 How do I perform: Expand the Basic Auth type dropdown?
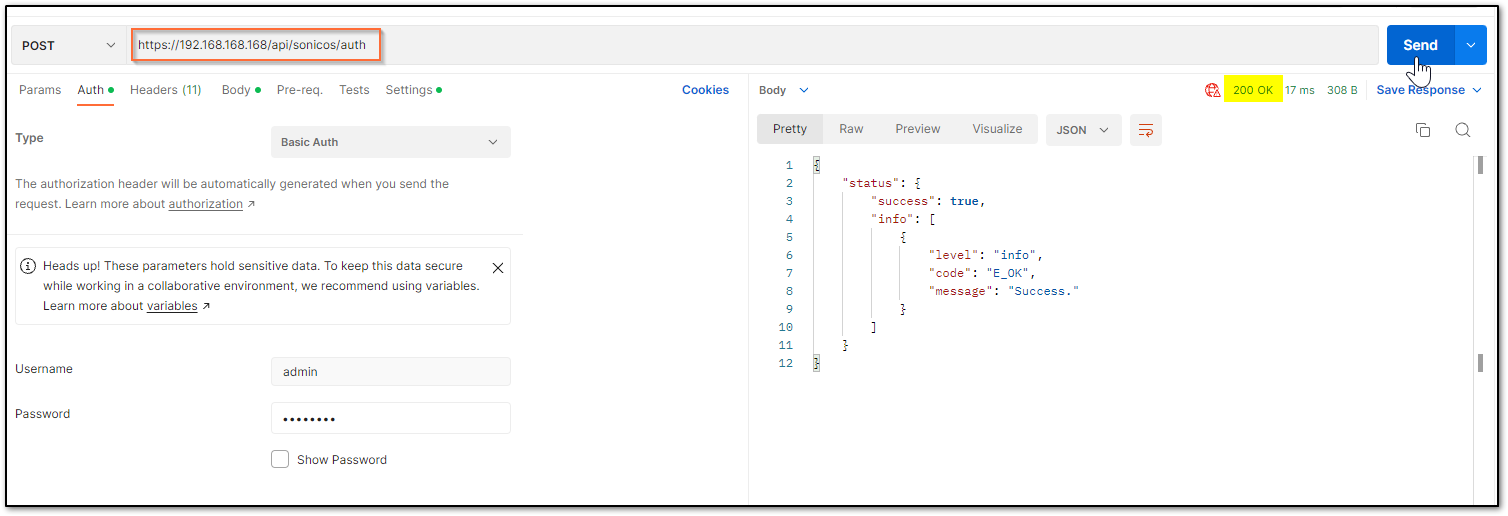[x=390, y=142]
